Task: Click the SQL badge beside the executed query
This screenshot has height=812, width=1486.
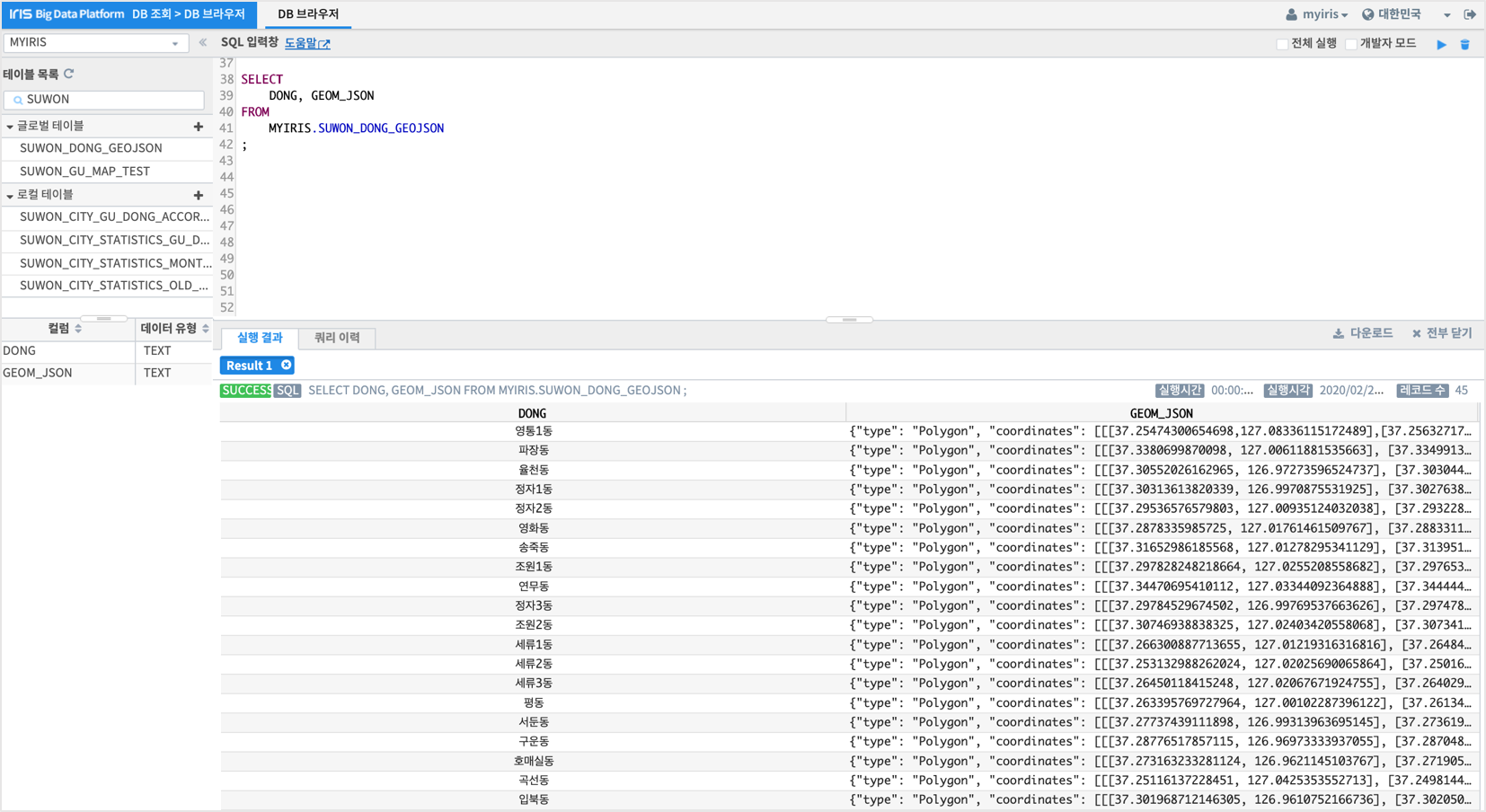Action: pos(287,391)
